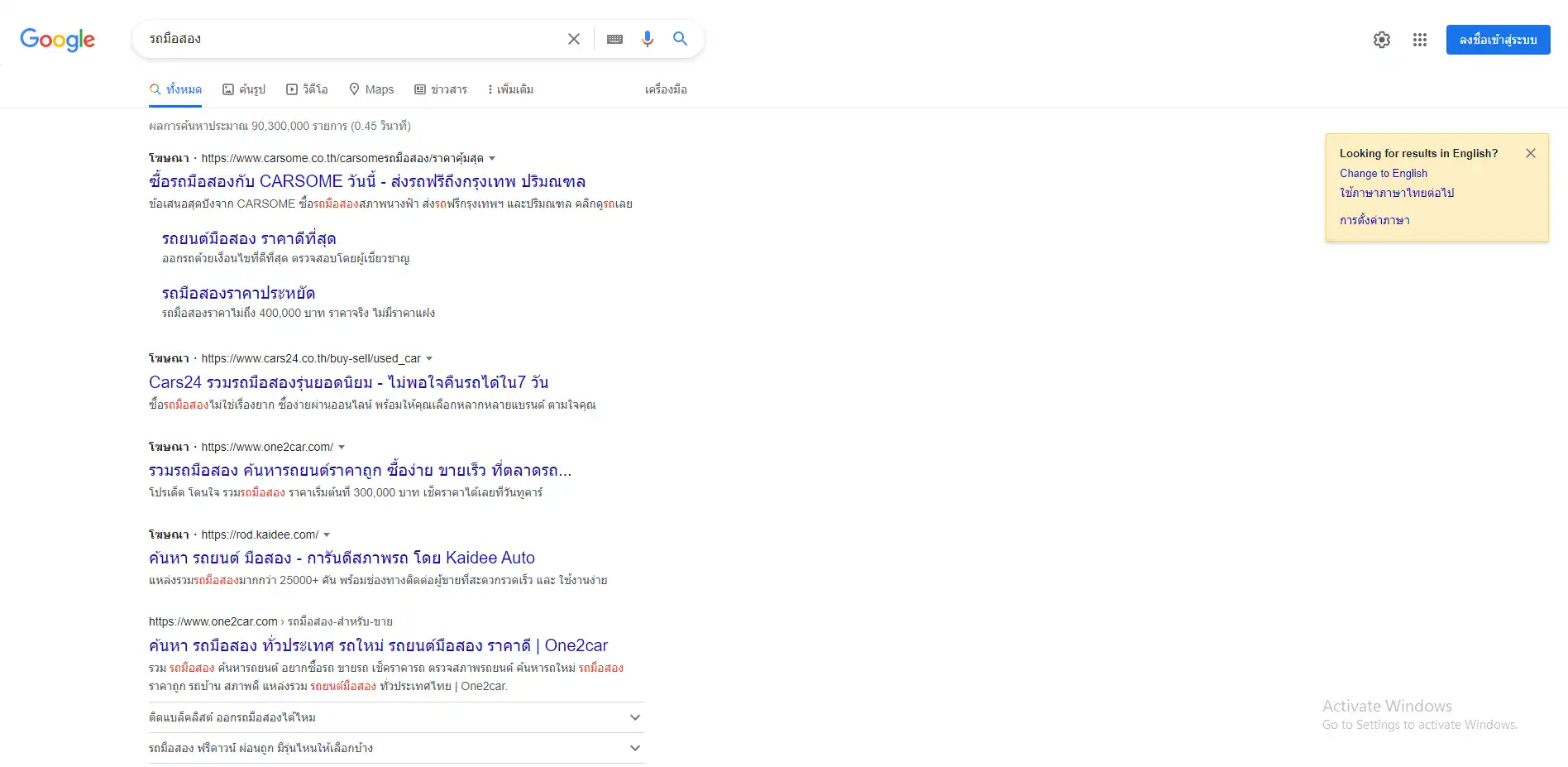Open การตั้งค่าภาษา language settings link

1375,220
